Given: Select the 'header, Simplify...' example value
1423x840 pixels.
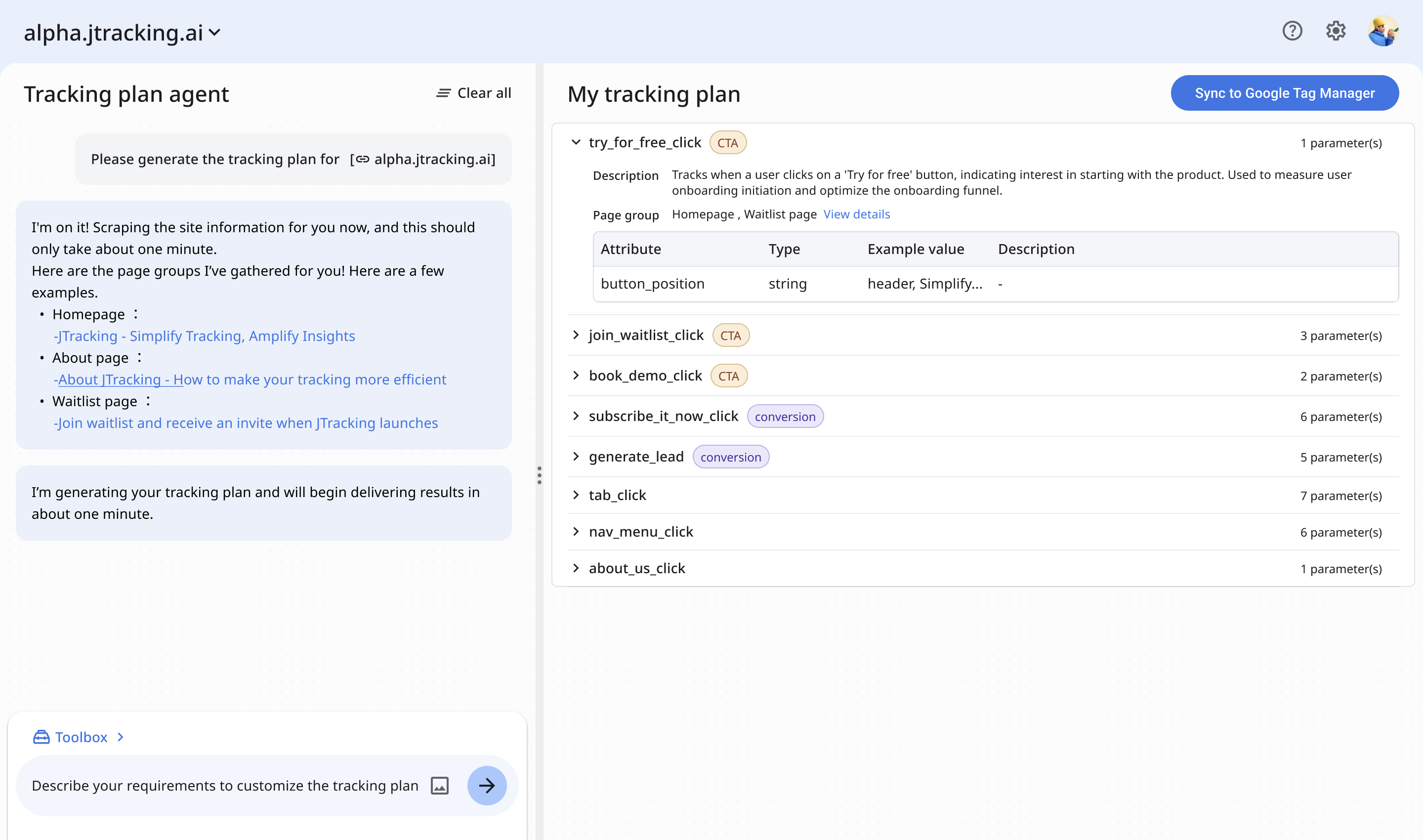Looking at the screenshot, I should (x=925, y=284).
